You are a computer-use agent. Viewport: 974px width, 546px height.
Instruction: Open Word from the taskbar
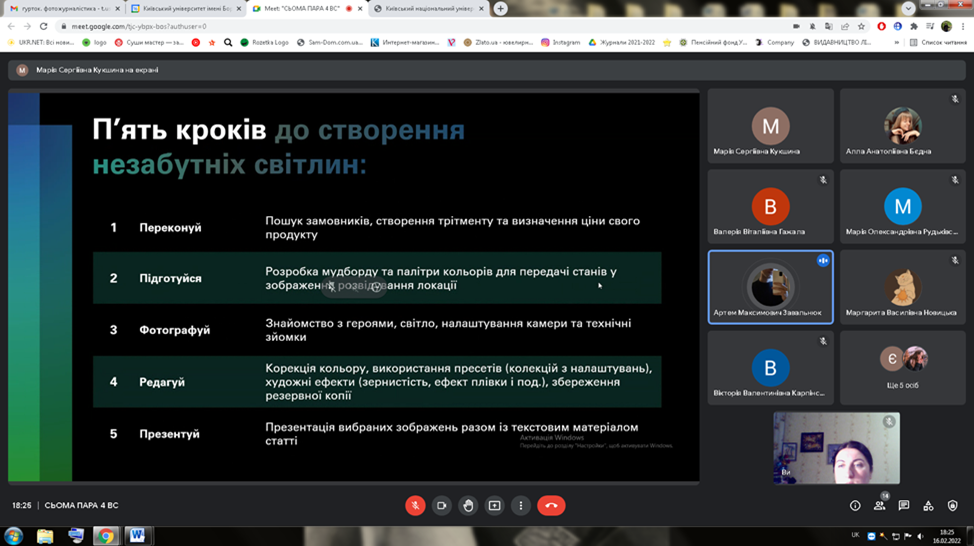coord(137,536)
